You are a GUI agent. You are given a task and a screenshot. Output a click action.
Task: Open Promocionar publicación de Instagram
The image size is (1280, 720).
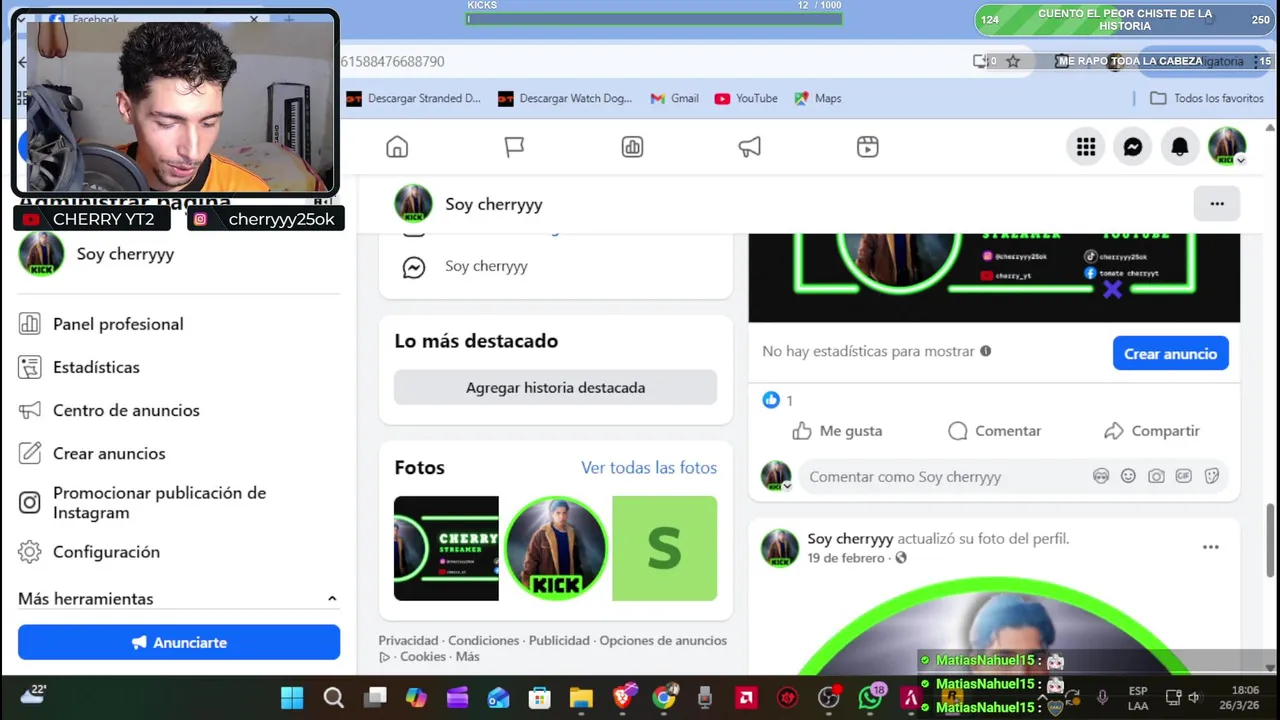click(x=159, y=503)
